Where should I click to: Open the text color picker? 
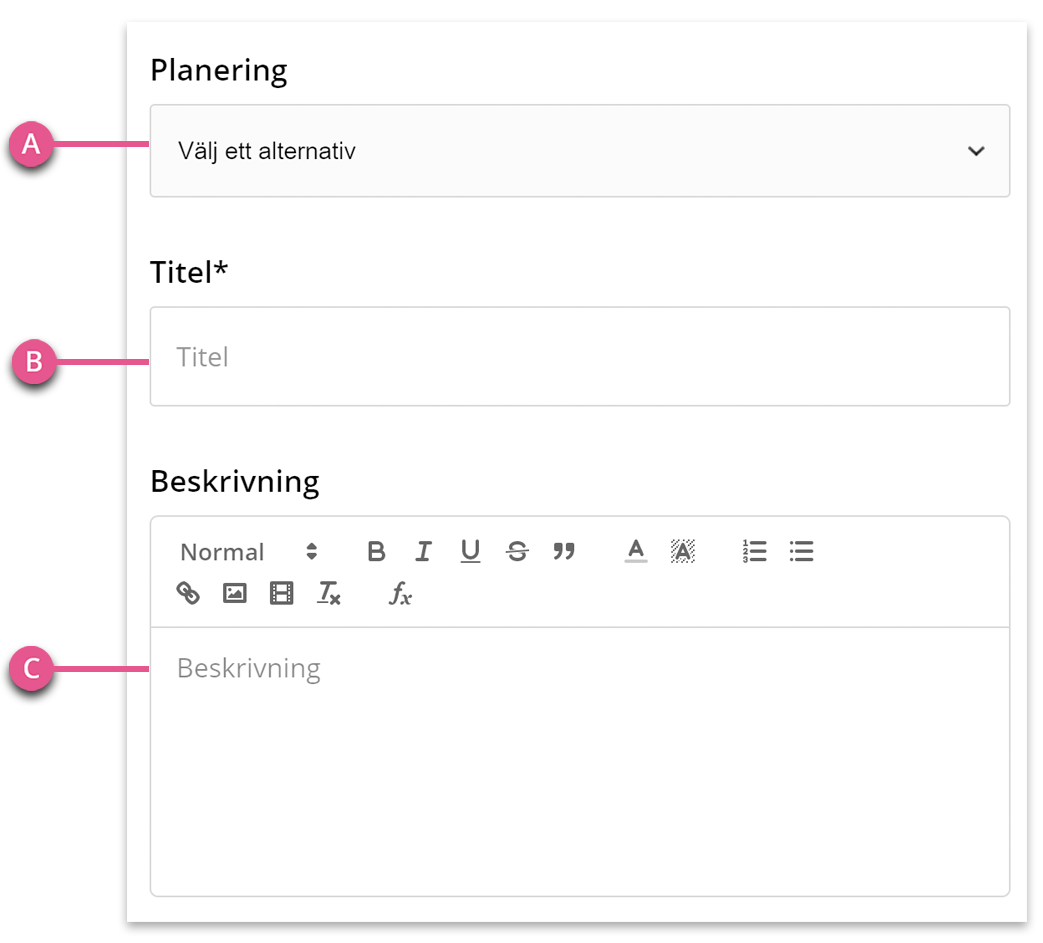pyautogui.click(x=636, y=551)
